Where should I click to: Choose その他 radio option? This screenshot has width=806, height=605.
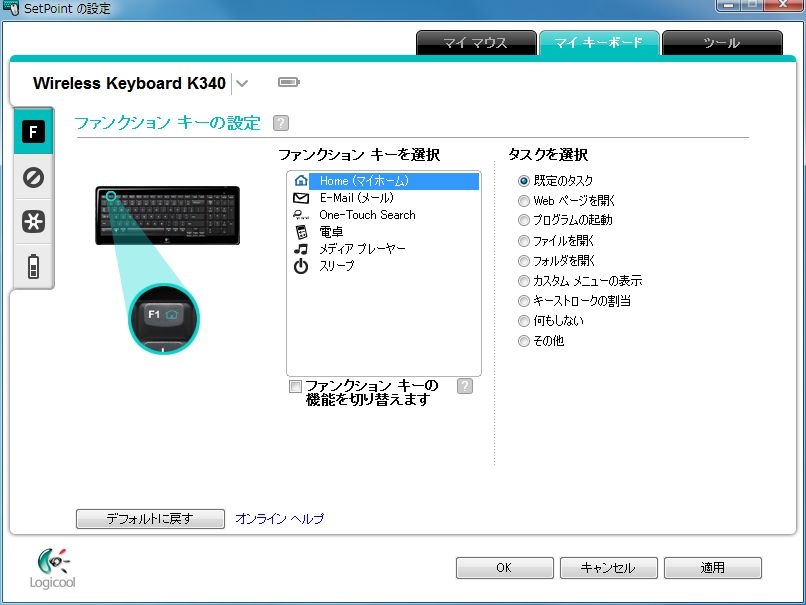[524, 341]
